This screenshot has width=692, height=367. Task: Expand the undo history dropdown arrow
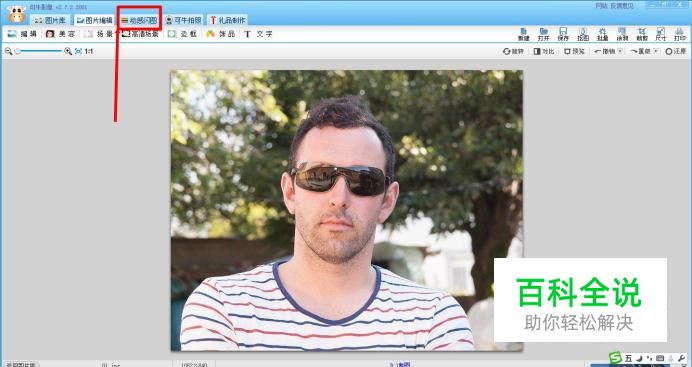620,51
